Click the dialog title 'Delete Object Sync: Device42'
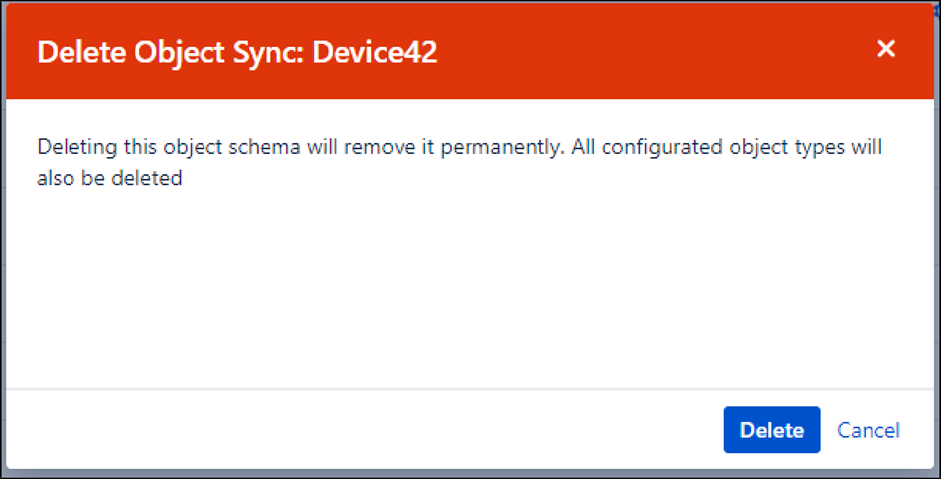The image size is (941, 479). [x=237, y=52]
